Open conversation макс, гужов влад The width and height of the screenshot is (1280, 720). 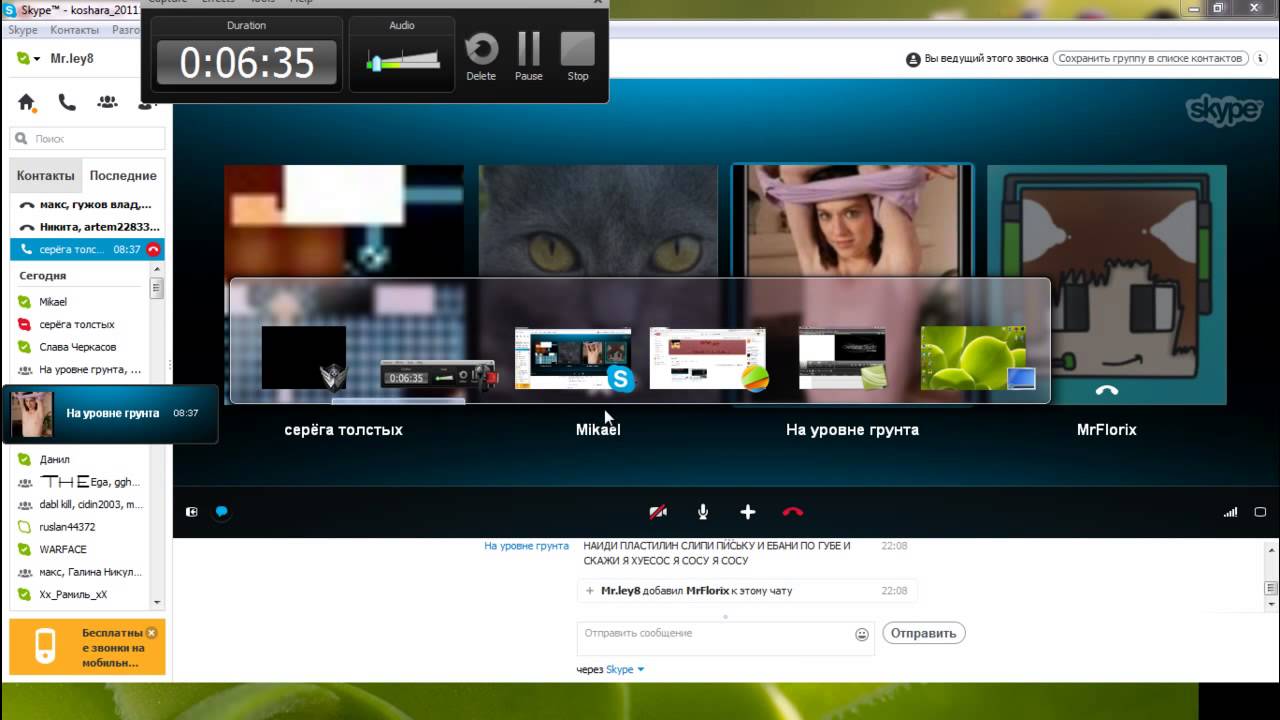click(x=87, y=204)
